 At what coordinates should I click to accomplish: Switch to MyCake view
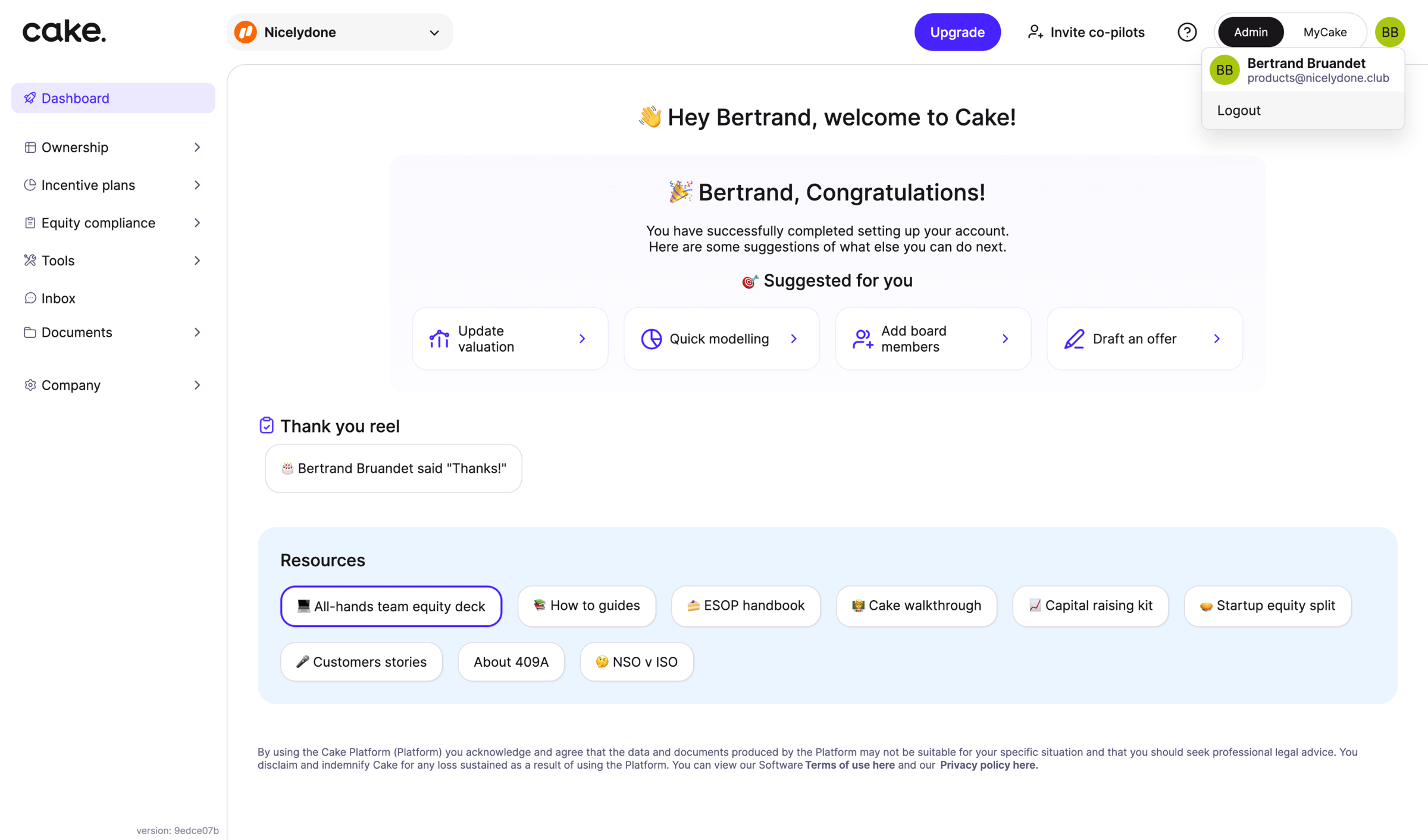tap(1325, 32)
